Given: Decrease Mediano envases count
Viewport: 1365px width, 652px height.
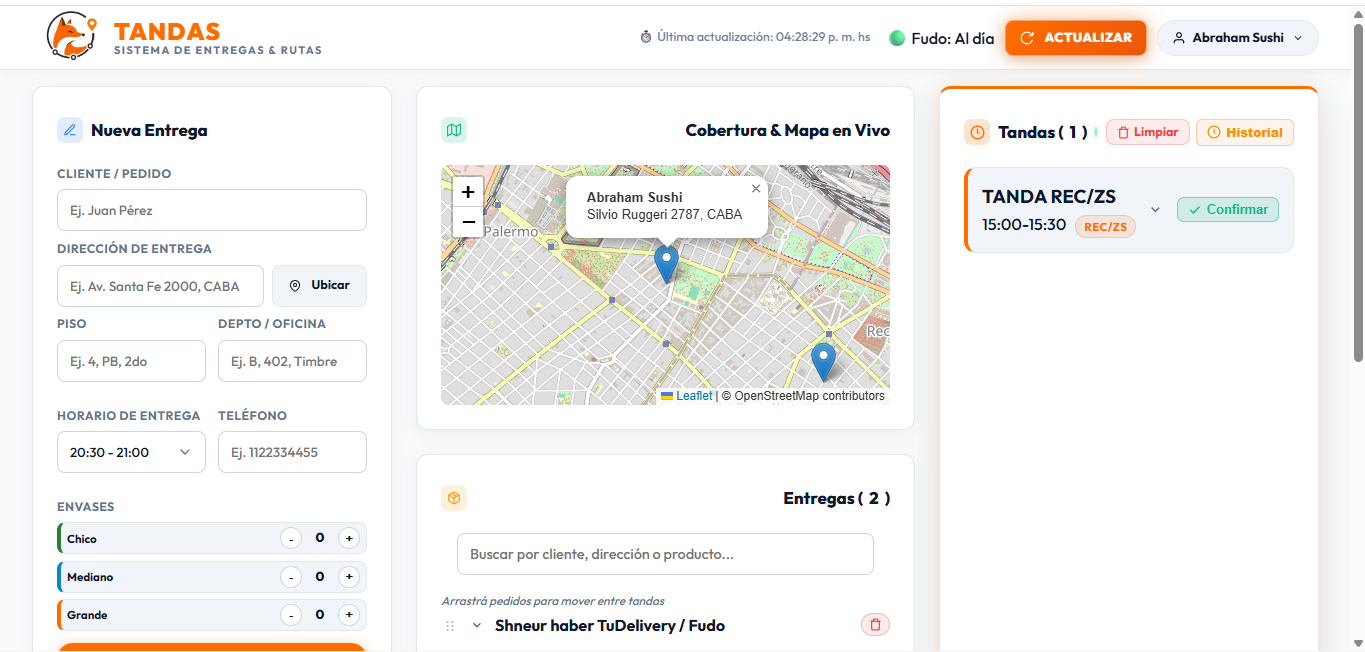Looking at the screenshot, I should point(290,577).
